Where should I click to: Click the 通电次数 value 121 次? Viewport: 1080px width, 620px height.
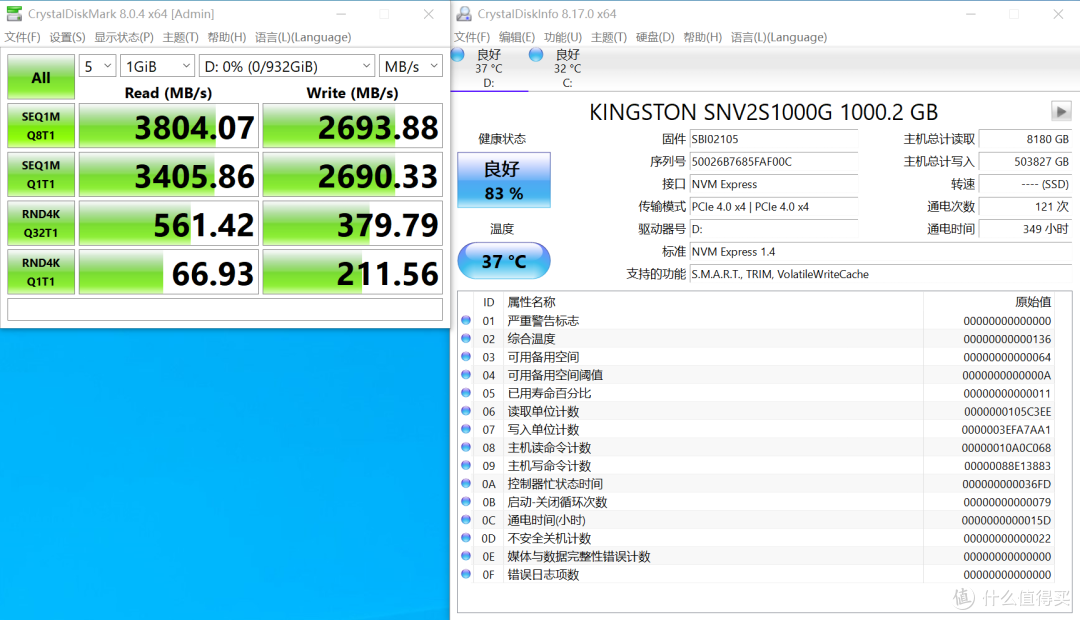pos(1025,207)
